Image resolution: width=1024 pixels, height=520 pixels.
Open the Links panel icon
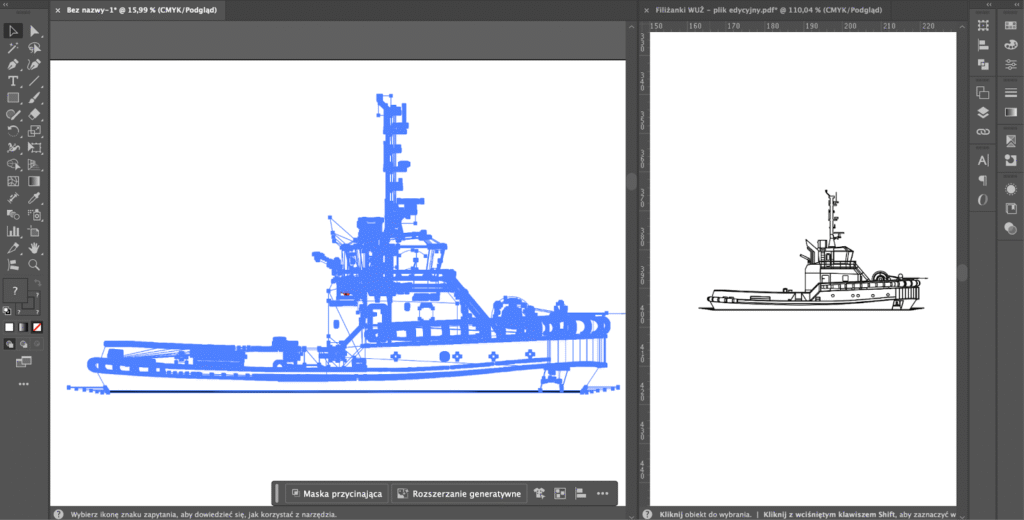982,132
